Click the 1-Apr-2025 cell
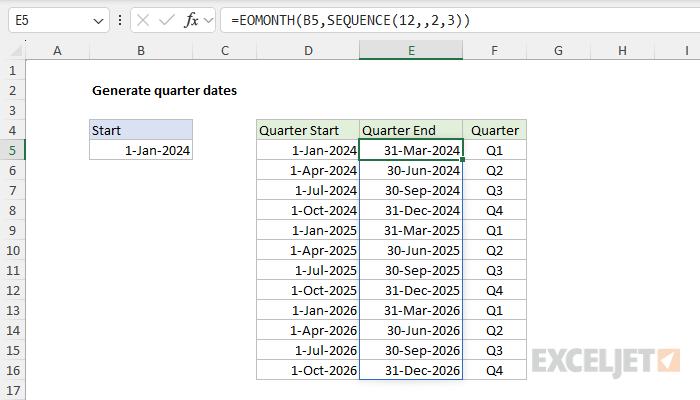 point(308,250)
